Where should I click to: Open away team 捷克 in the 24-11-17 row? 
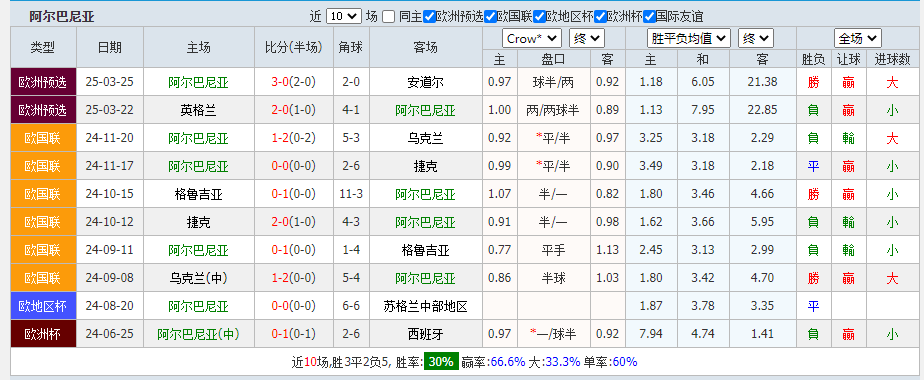tap(425, 166)
